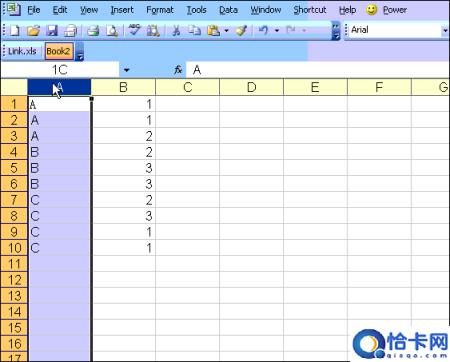Viewport: 450px width, 362px height.
Task: Select the Book2 workbook tab
Action: tap(59, 51)
